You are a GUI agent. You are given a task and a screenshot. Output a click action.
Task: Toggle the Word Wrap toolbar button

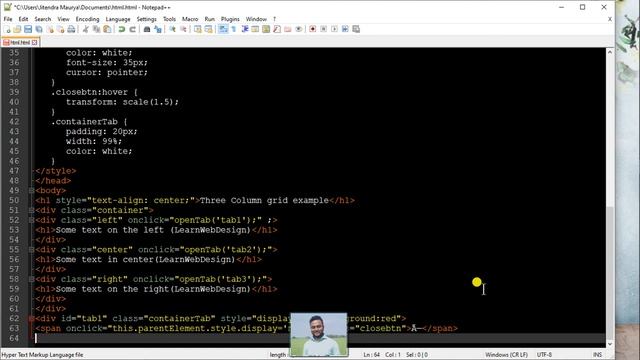click(x=223, y=29)
